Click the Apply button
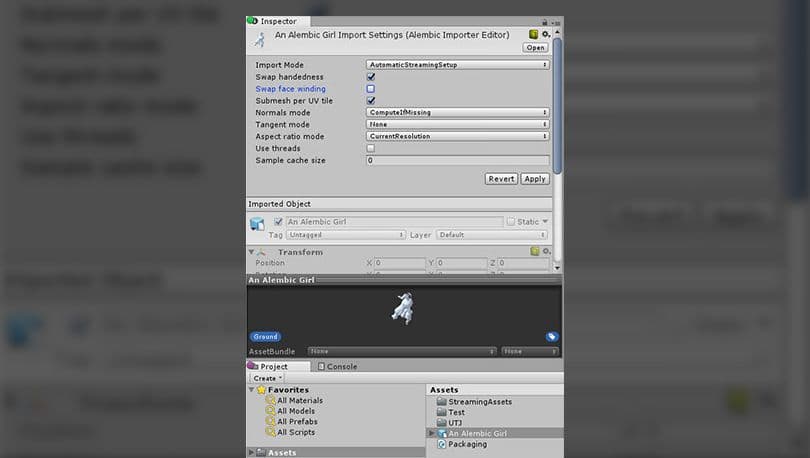 coord(535,179)
